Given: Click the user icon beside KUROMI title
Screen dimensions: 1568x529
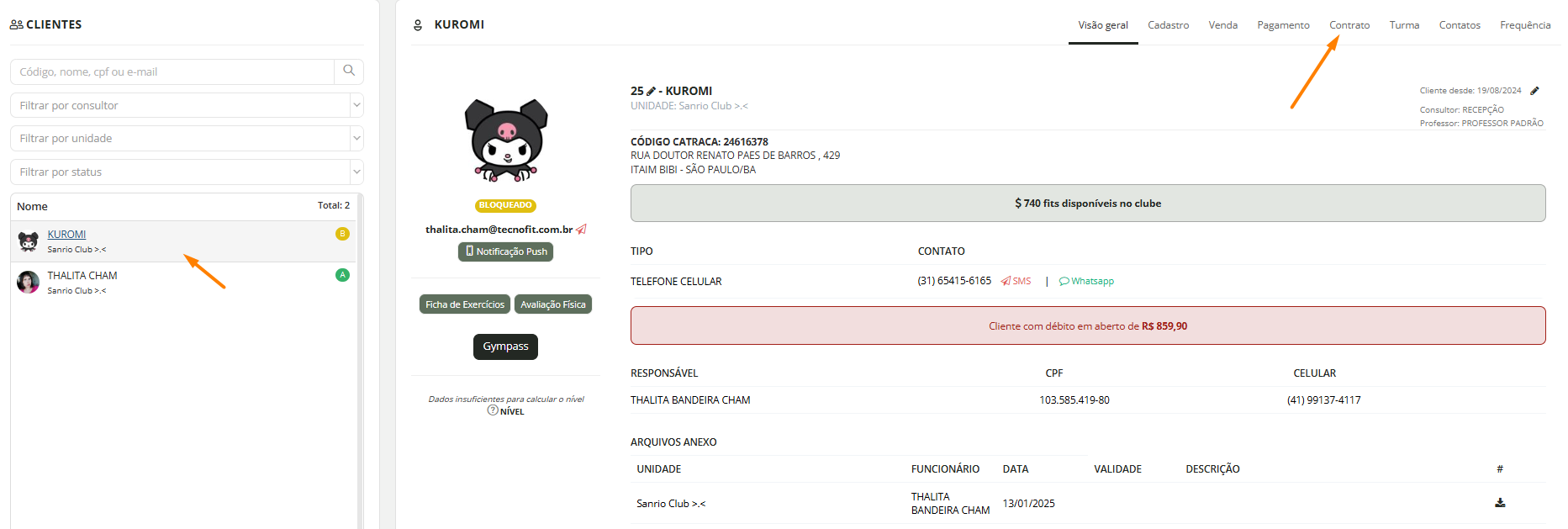Looking at the screenshot, I should pos(418,25).
